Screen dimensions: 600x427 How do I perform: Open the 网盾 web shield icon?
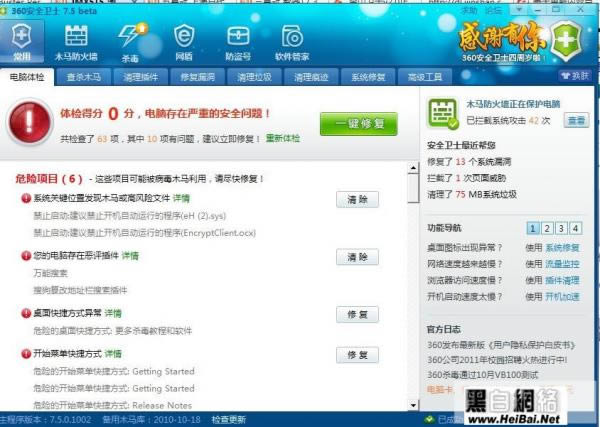click(184, 43)
